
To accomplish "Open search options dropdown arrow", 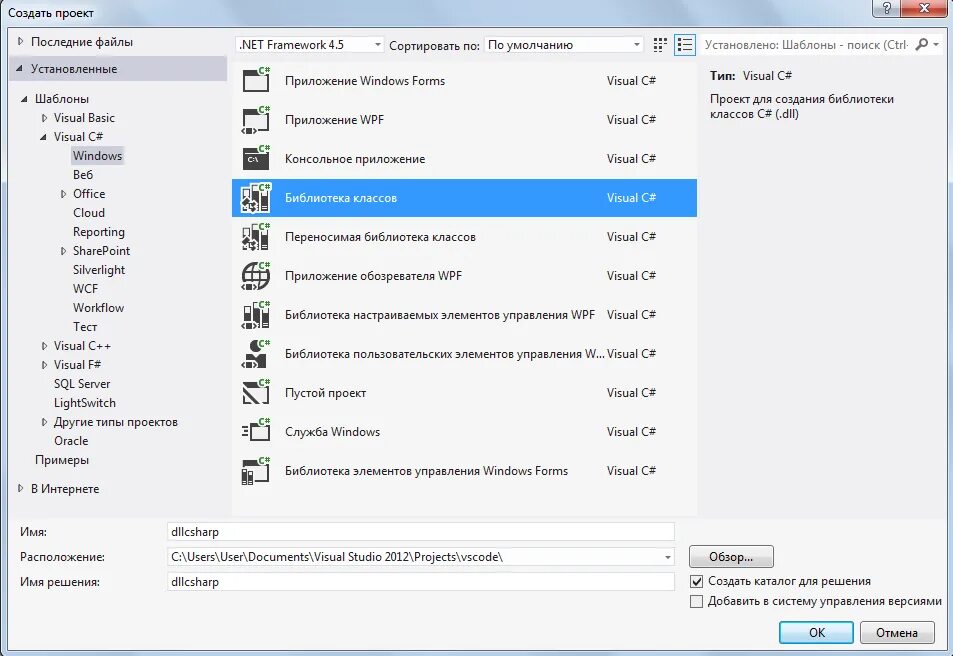I will pos(937,44).
